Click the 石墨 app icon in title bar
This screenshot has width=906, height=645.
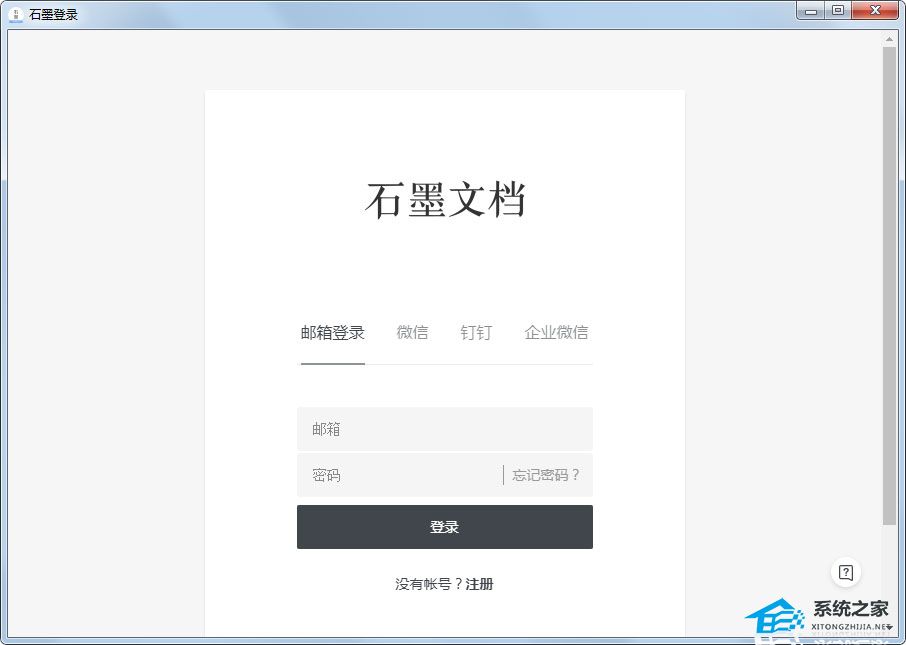[x=16, y=14]
